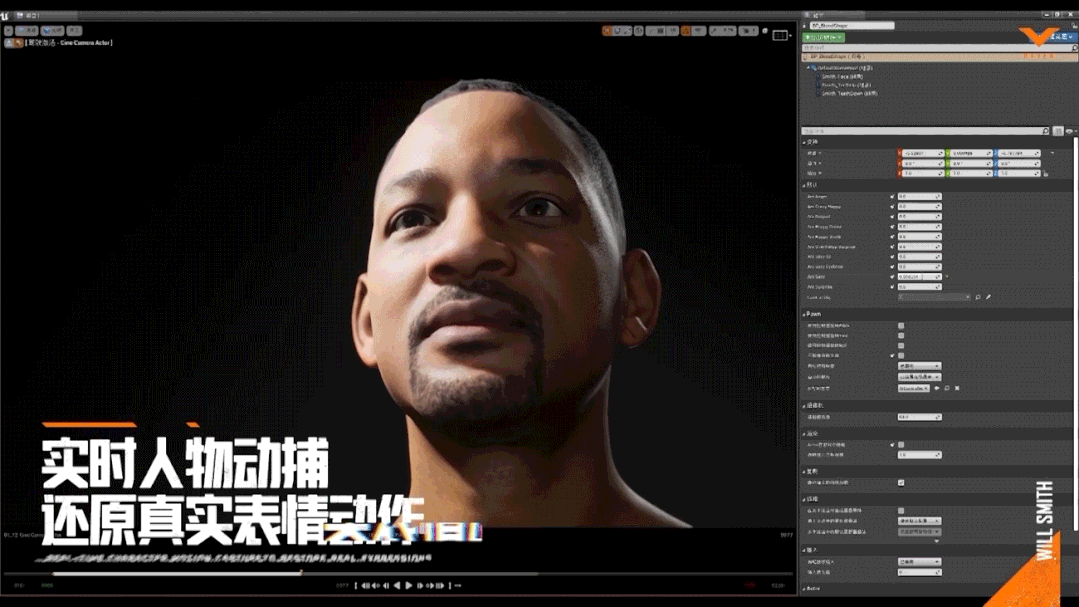Click the BP_BlendShape name field atop Details

[x=852, y=26]
